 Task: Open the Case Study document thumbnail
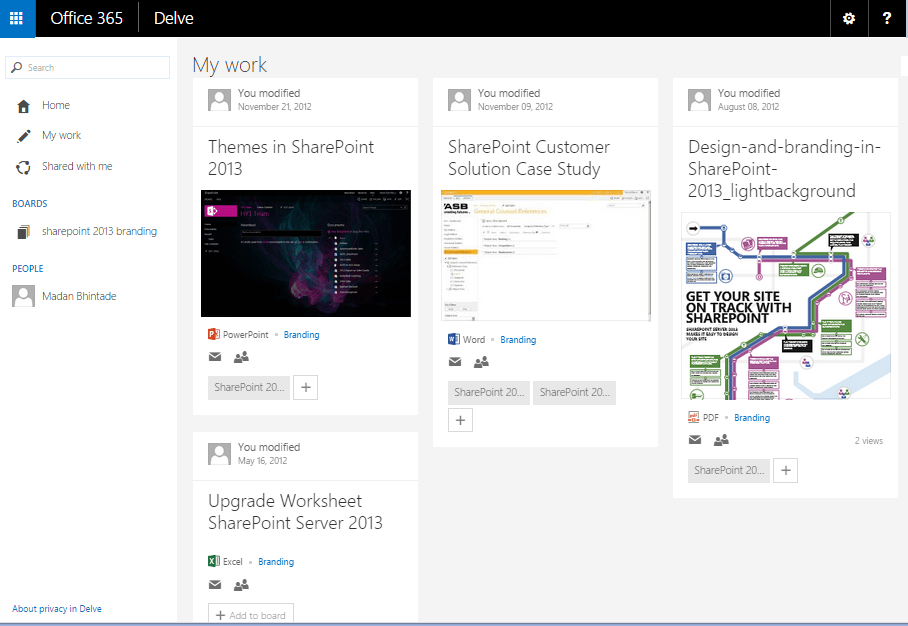click(545, 255)
